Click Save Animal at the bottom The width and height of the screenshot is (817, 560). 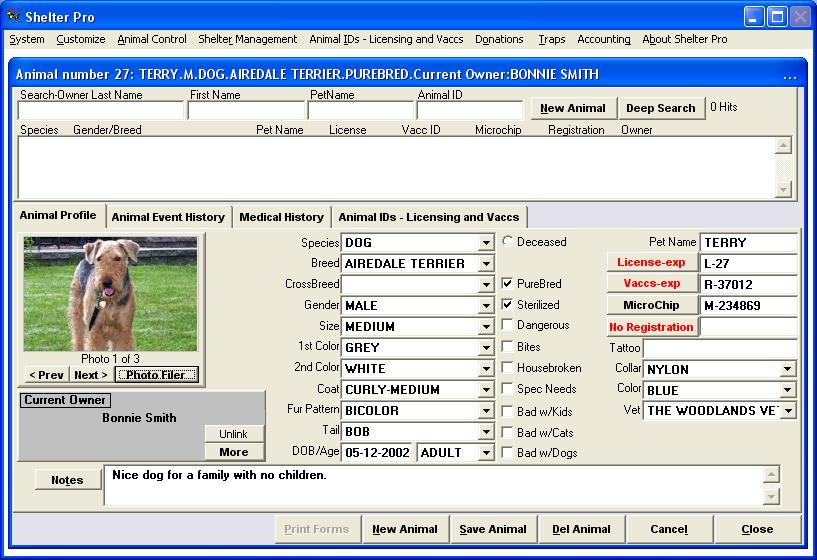pyautogui.click(x=493, y=529)
